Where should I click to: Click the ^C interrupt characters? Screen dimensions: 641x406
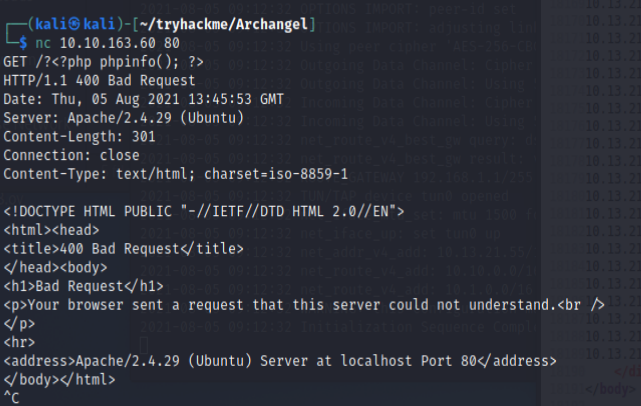point(11,397)
